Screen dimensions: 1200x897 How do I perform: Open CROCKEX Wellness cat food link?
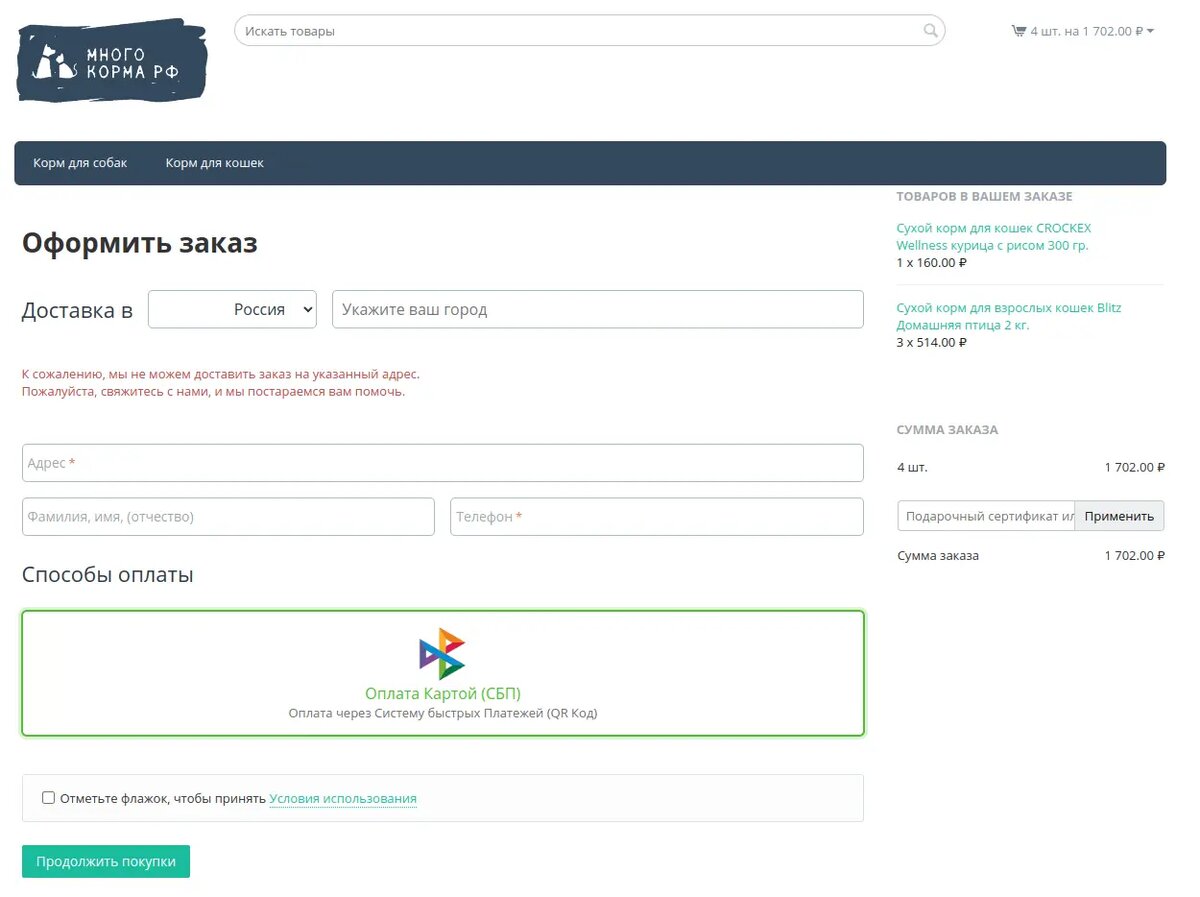994,237
